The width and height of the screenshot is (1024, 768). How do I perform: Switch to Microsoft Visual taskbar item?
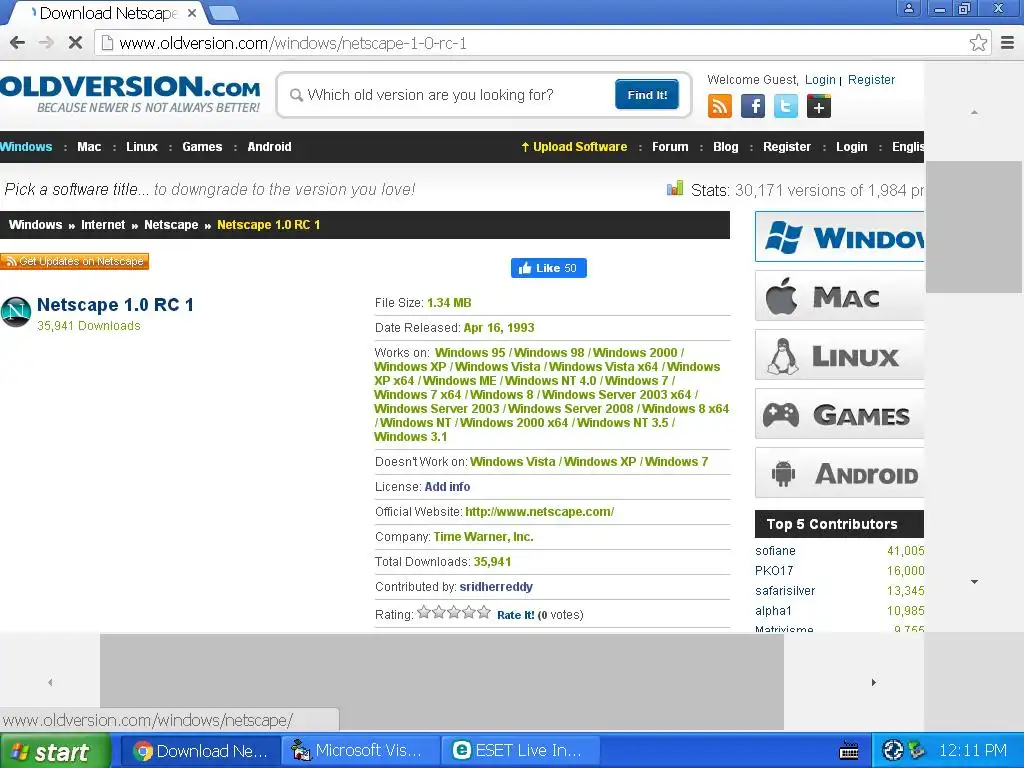click(x=360, y=751)
